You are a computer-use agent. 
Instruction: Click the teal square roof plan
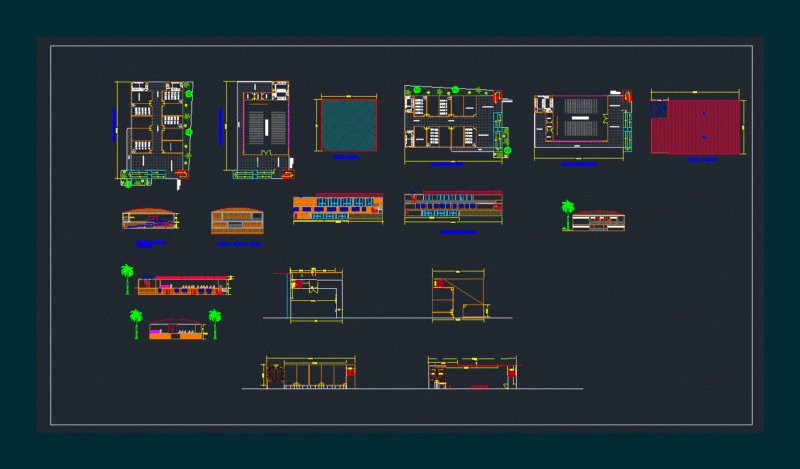point(349,125)
